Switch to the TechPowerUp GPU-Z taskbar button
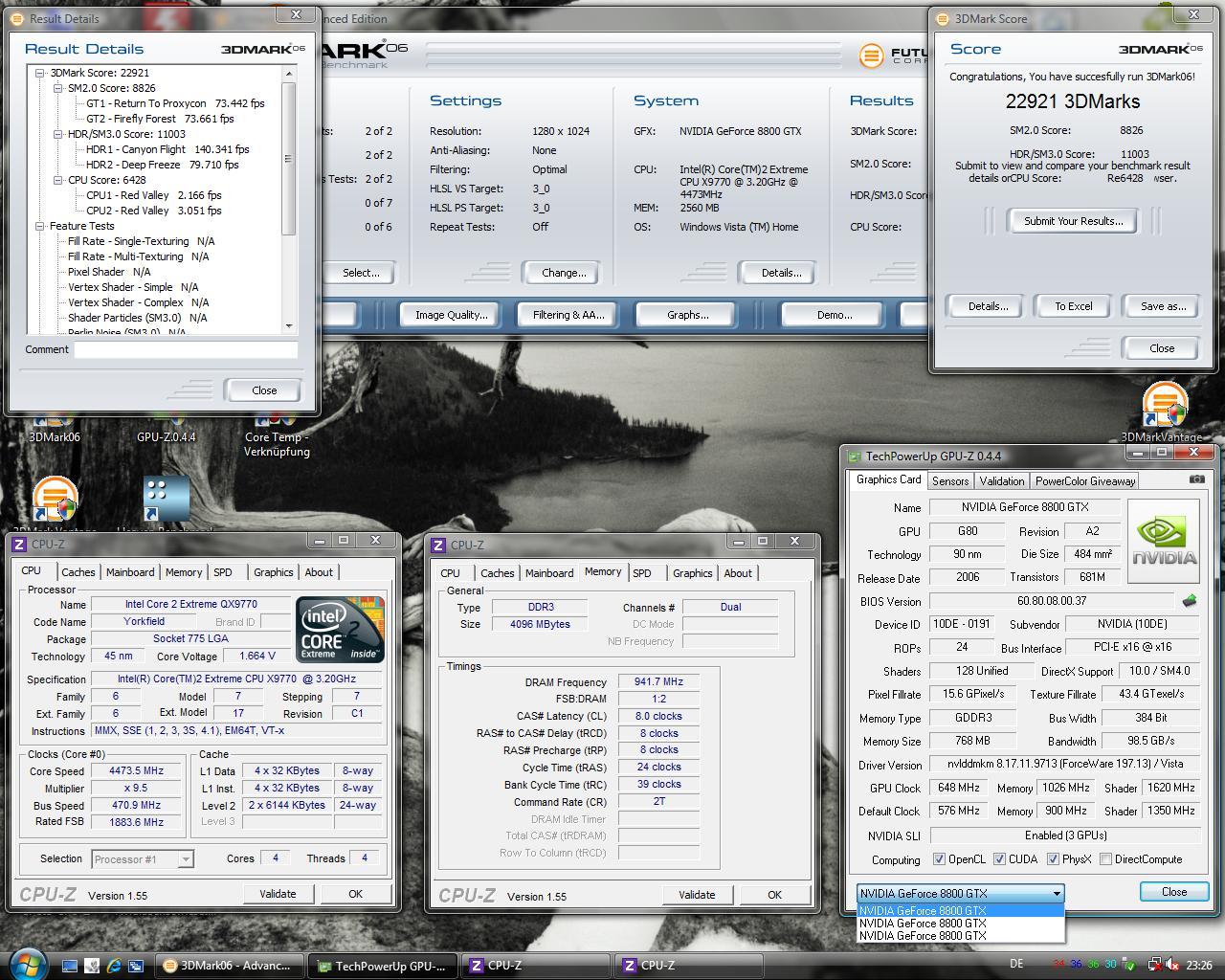Viewport: 1225px width, 980px height. (383, 966)
